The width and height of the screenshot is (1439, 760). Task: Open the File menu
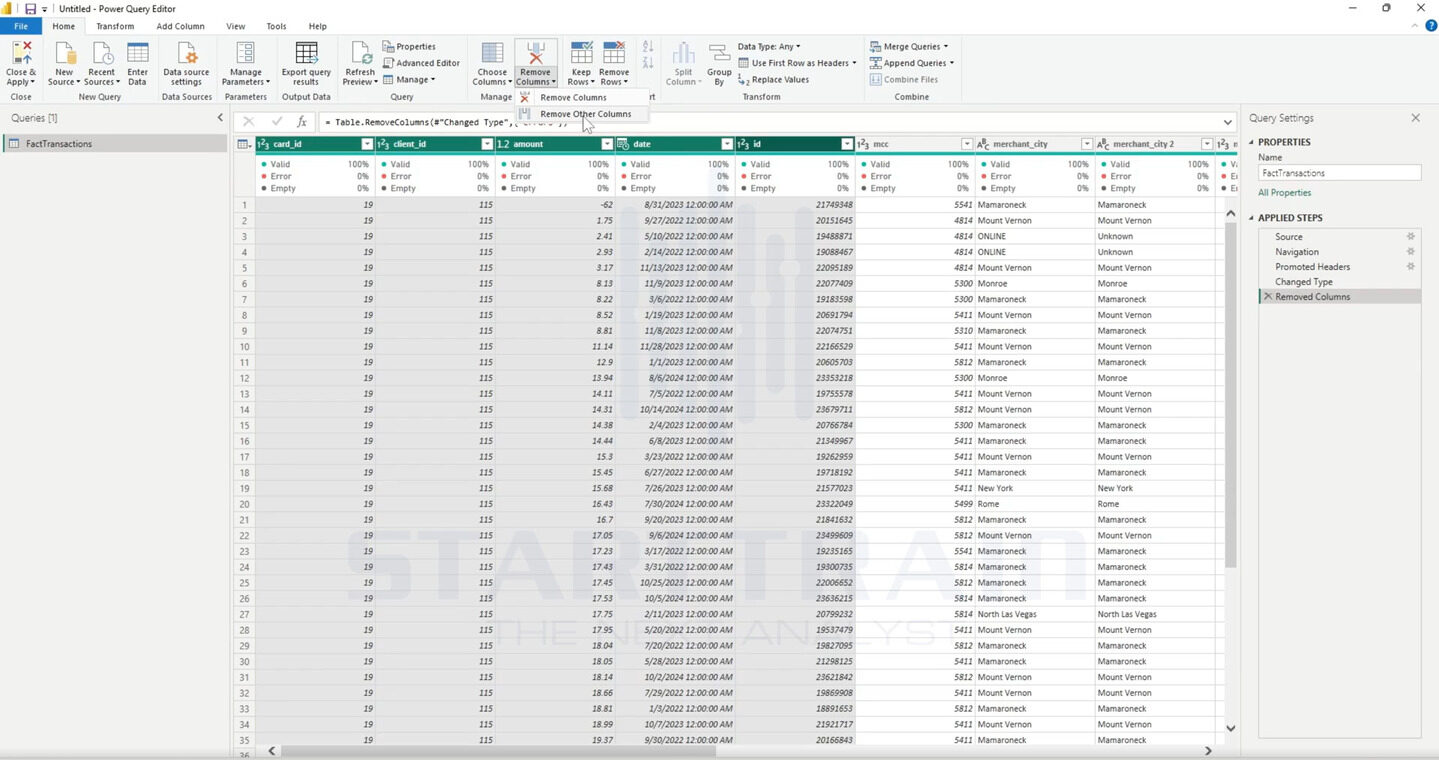pos(21,27)
